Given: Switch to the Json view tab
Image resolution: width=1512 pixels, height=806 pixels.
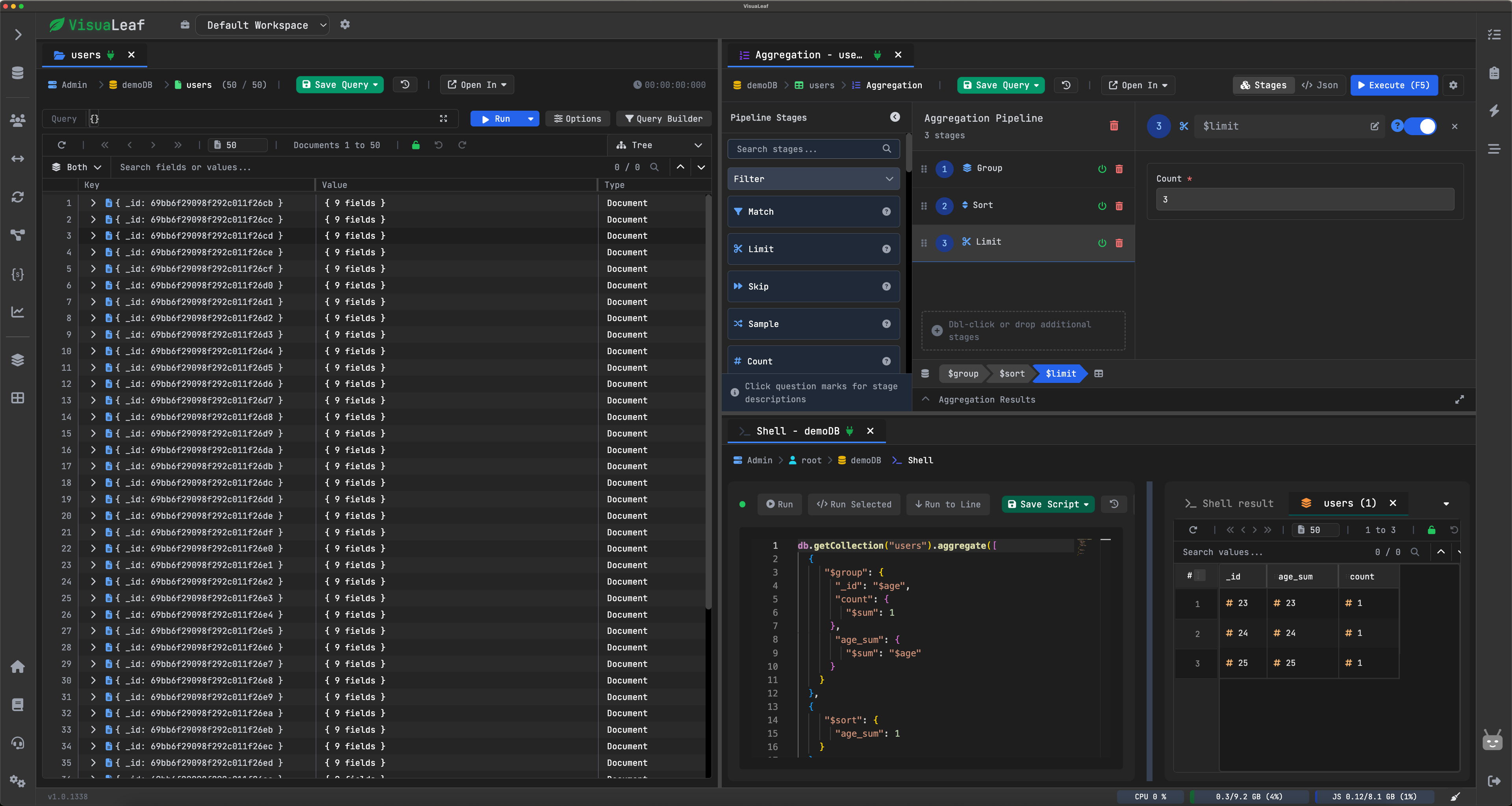Looking at the screenshot, I should pyautogui.click(x=1320, y=85).
